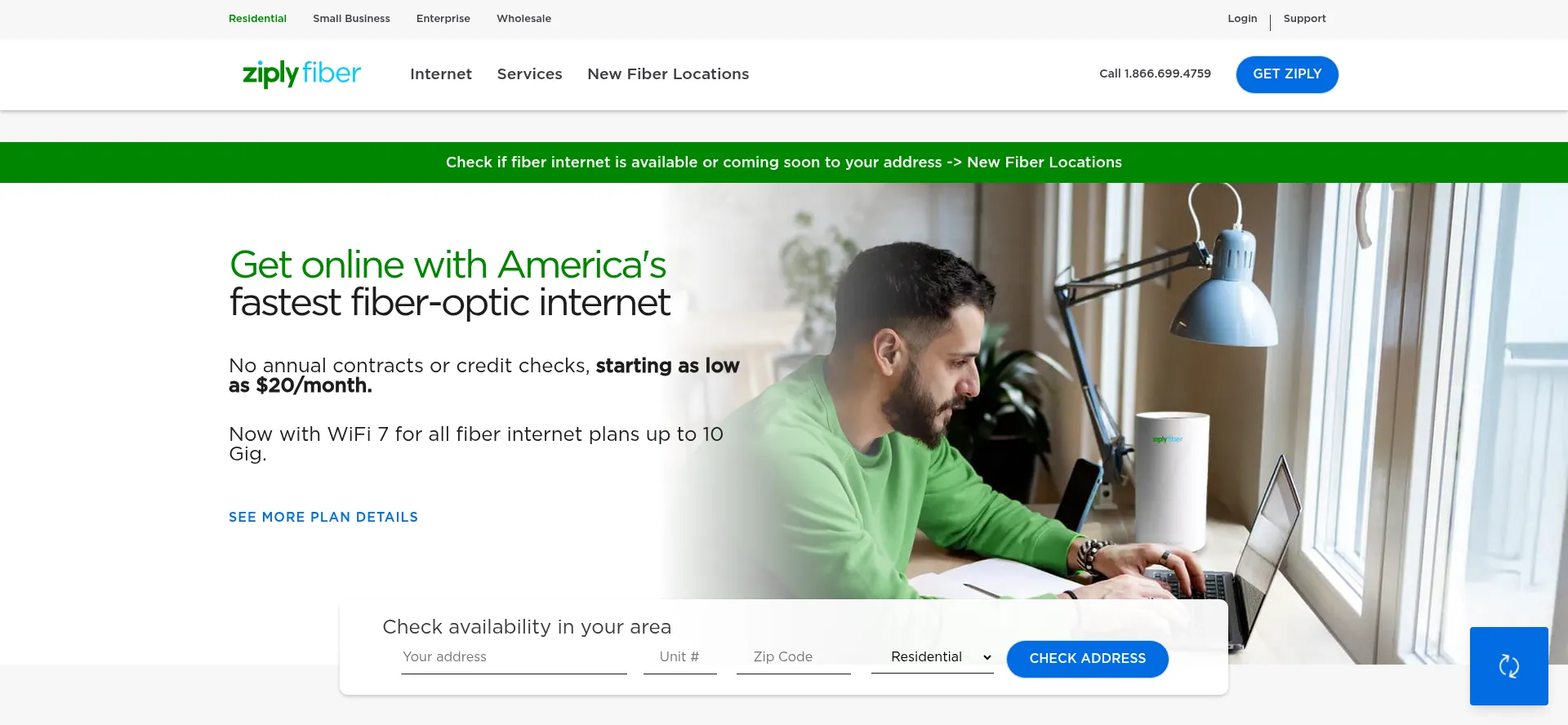Go to New Fiber Locations page
The width and height of the screenshot is (1568, 725).
(x=668, y=74)
